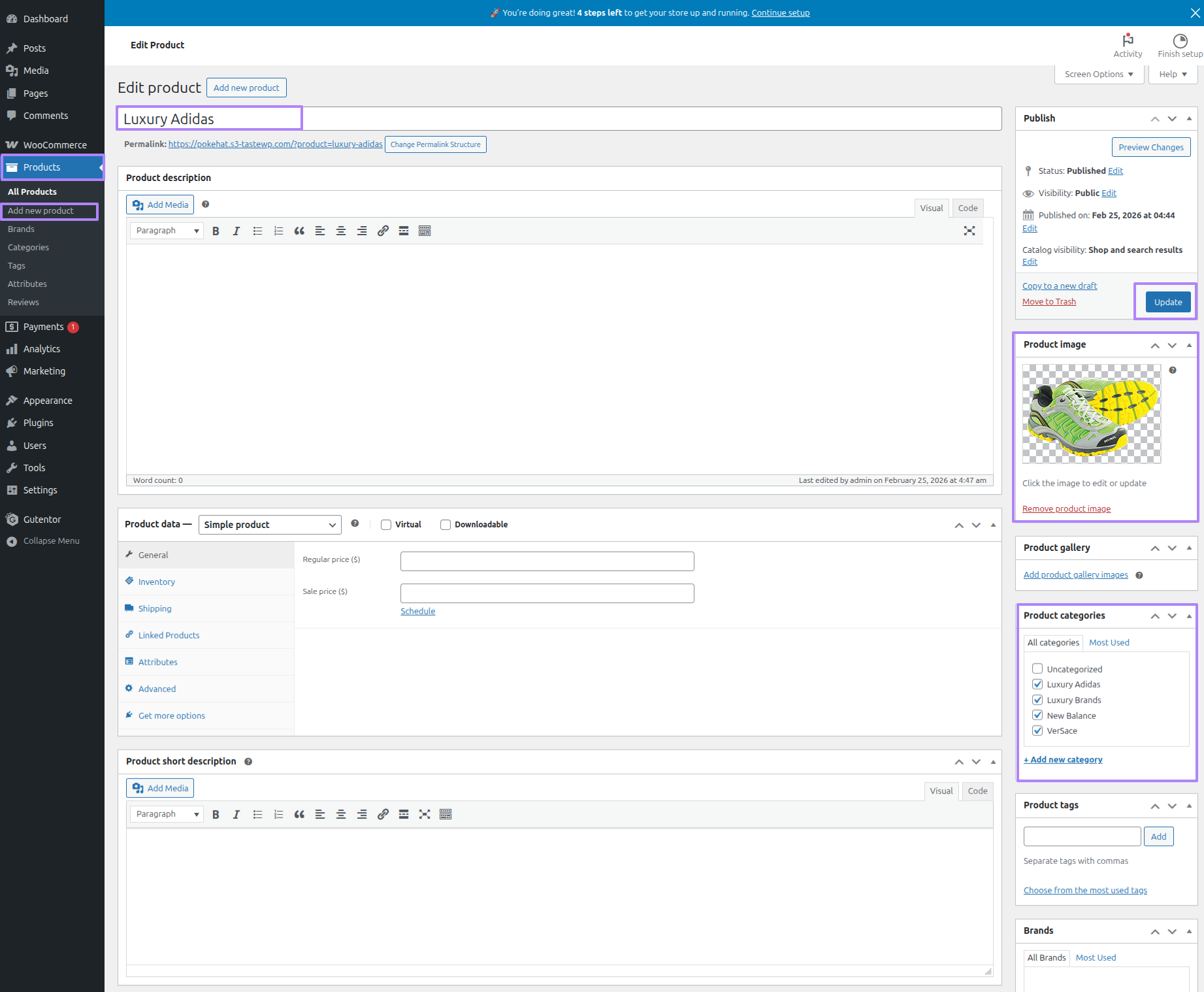Click Insert link icon in product description toolbar
The width and height of the screenshot is (1204, 992).
click(x=383, y=231)
